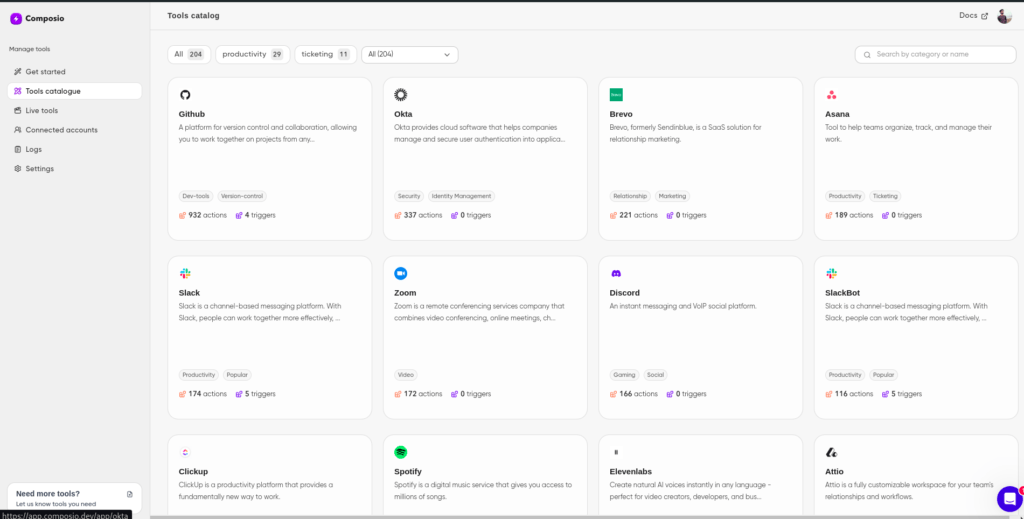Click the Gaming tag on Discord
Image resolution: width=1024 pixels, height=519 pixels.
(x=624, y=375)
